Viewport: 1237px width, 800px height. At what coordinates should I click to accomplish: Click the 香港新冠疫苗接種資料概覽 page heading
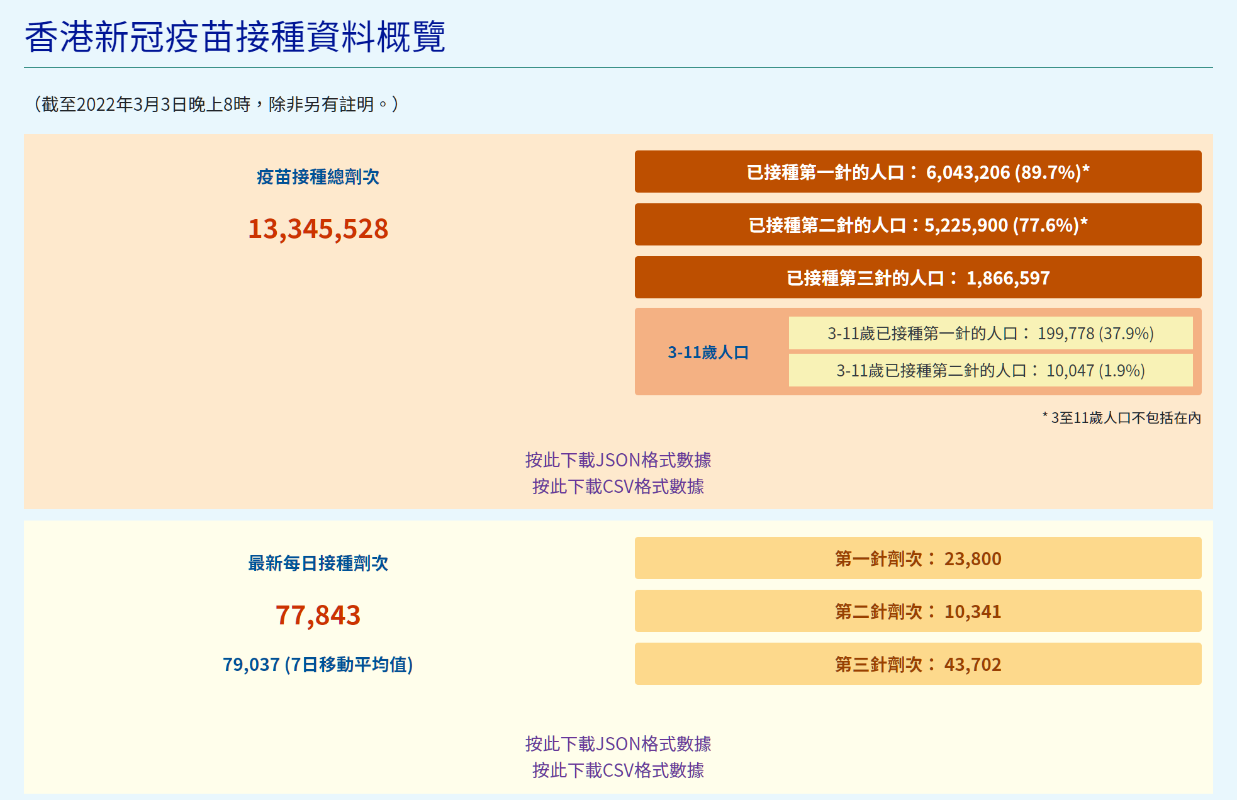[x=235, y=36]
